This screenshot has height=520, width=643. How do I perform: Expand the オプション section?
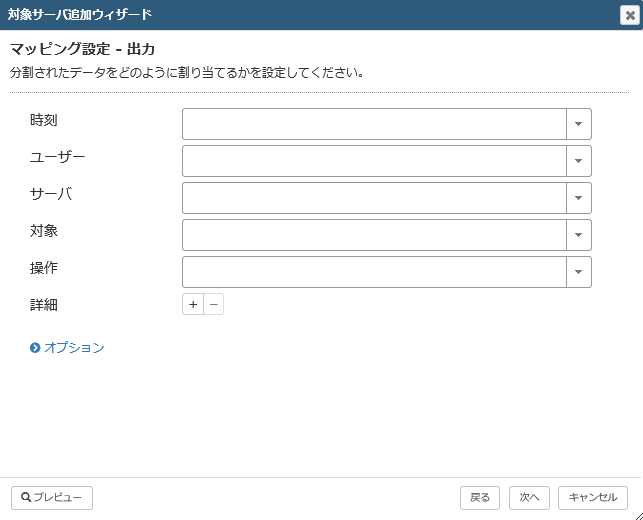coord(67,348)
